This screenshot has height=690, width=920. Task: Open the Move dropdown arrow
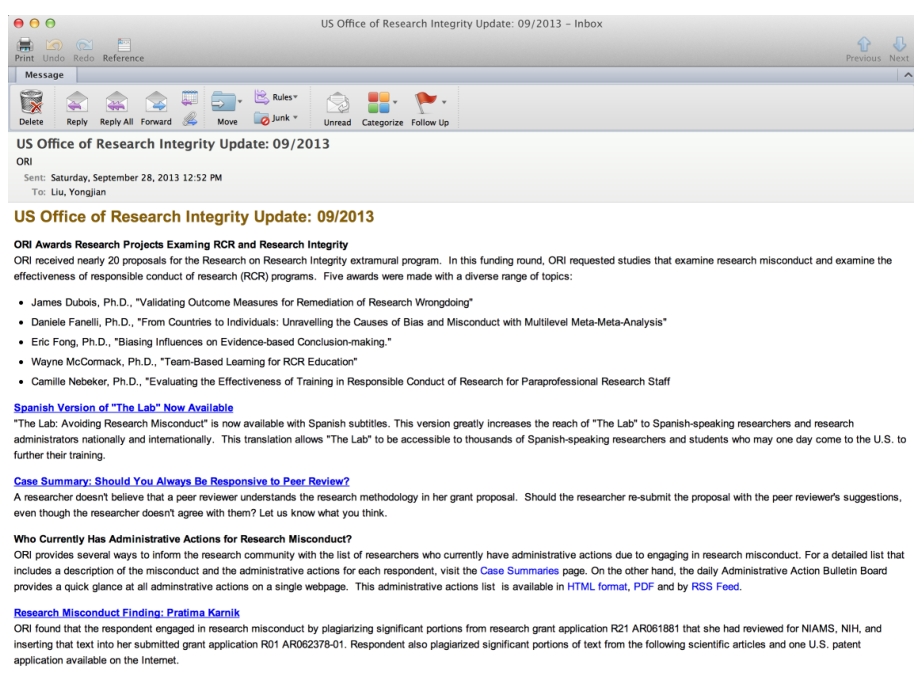[240, 102]
